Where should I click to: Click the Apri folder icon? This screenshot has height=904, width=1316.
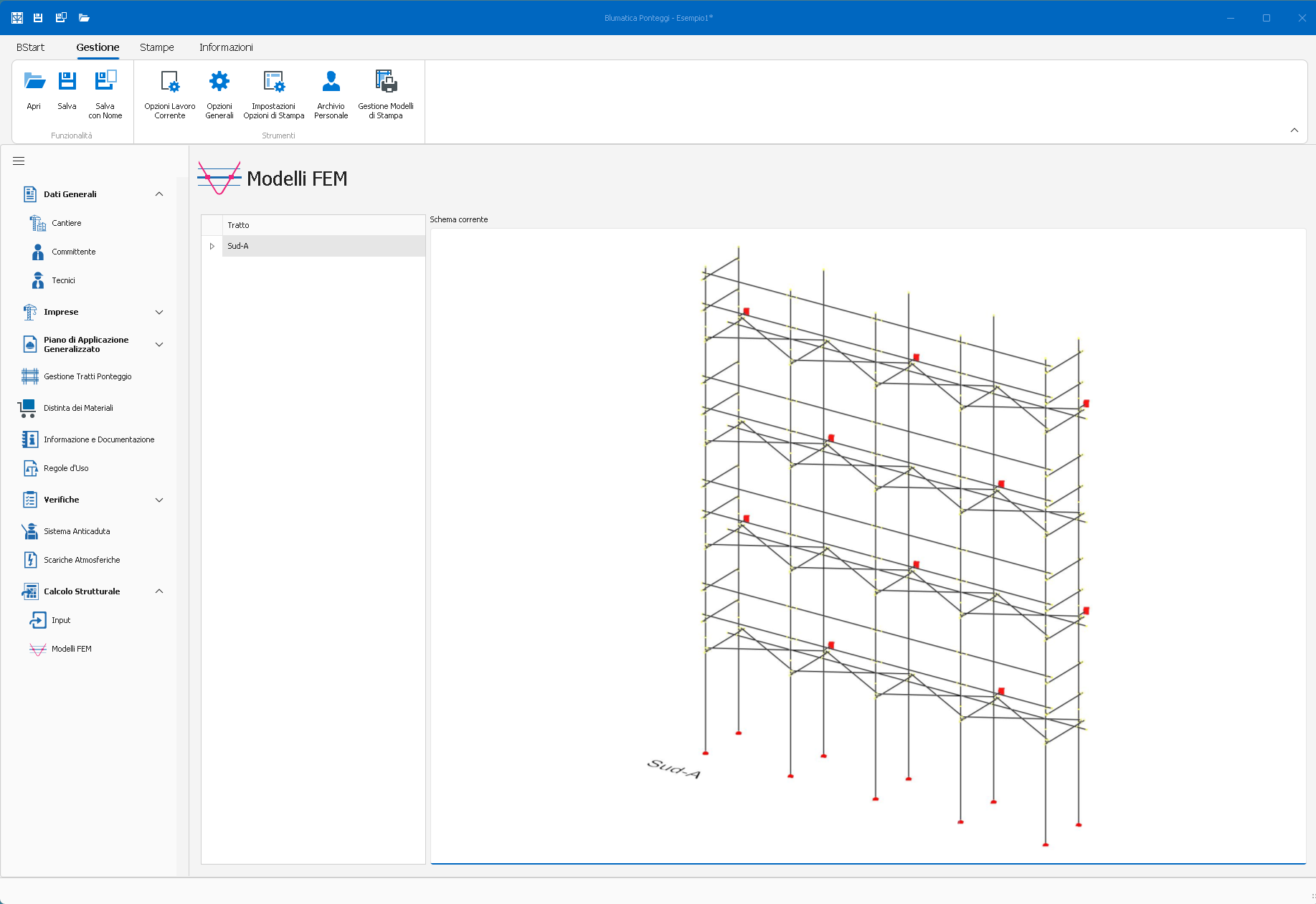tap(34, 81)
